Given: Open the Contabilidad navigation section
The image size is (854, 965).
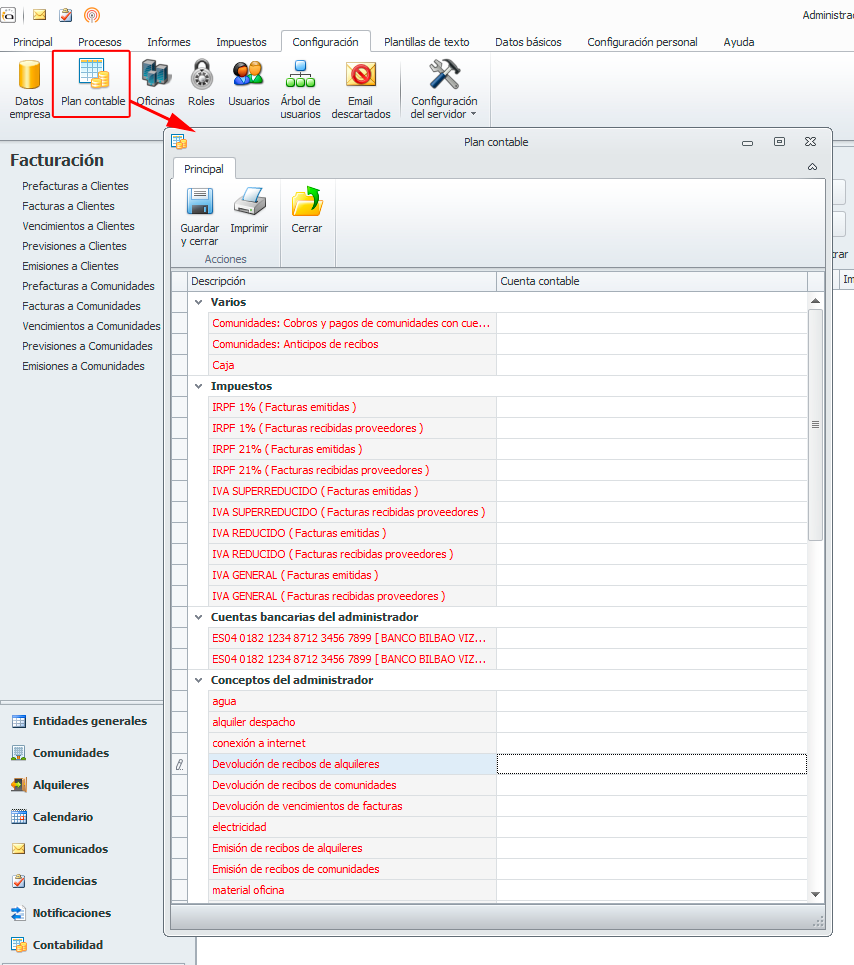Looking at the screenshot, I should [x=67, y=945].
